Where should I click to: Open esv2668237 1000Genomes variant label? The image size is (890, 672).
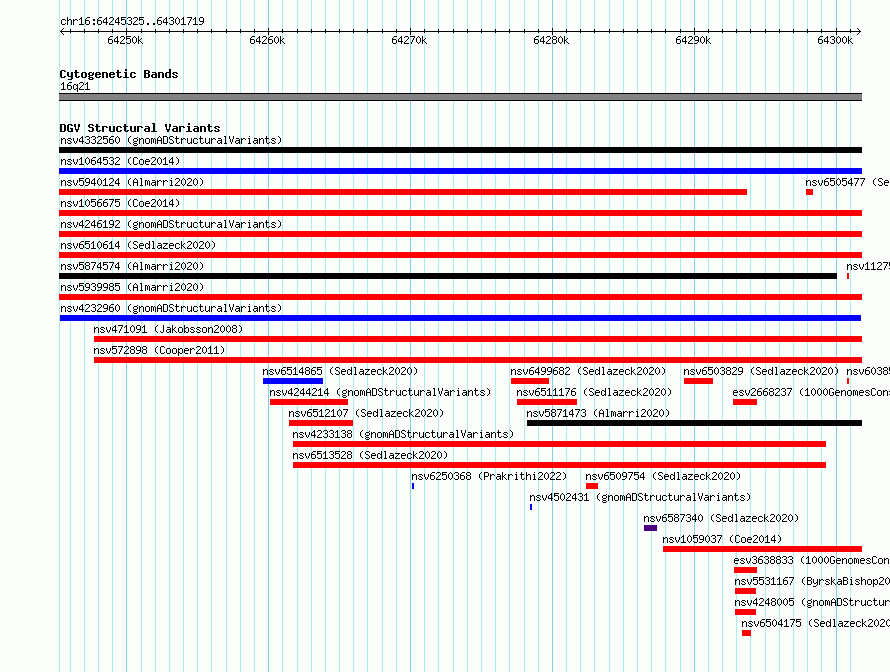[811, 392]
